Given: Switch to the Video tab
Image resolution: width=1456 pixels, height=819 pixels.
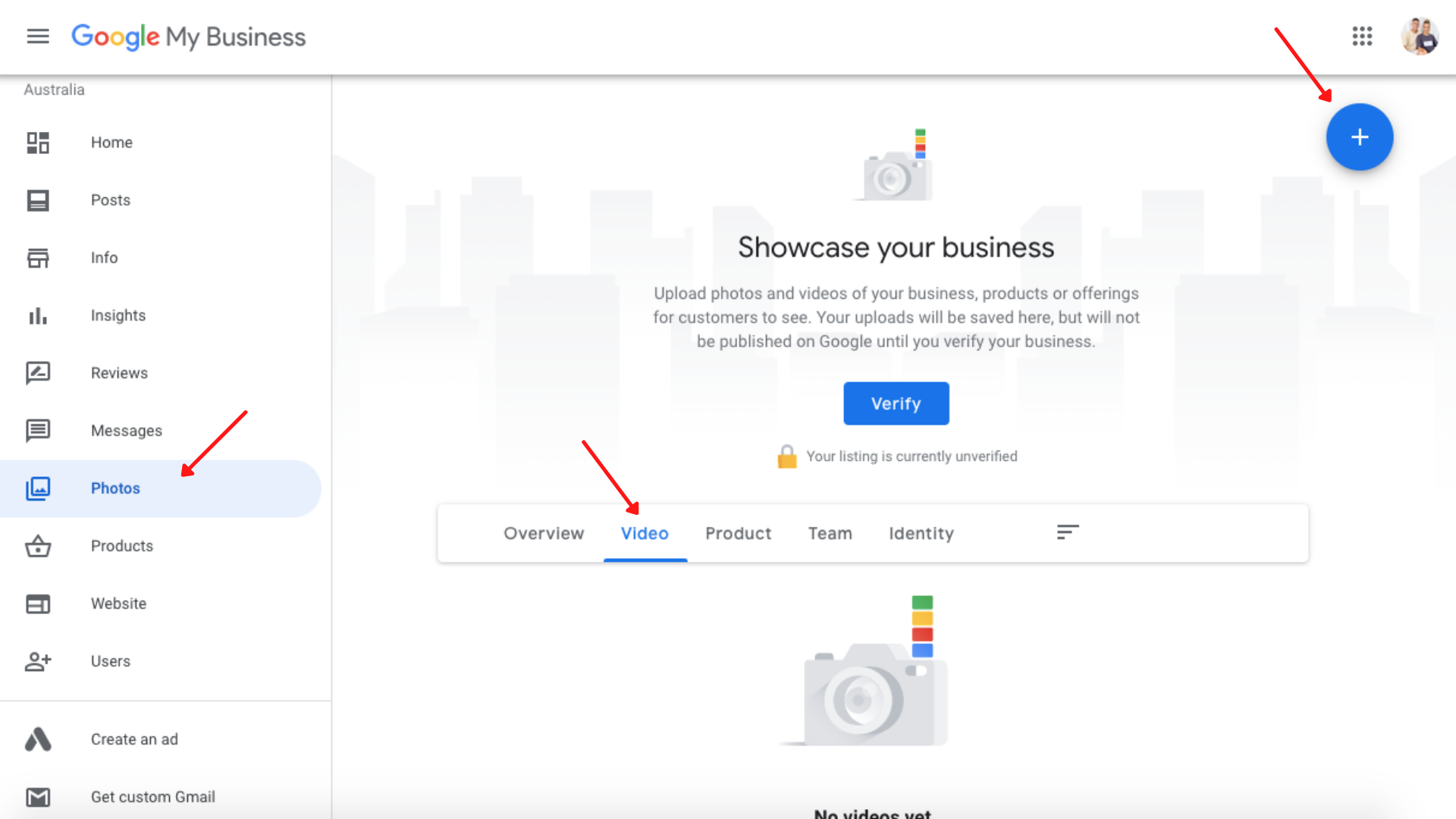Looking at the screenshot, I should (645, 533).
